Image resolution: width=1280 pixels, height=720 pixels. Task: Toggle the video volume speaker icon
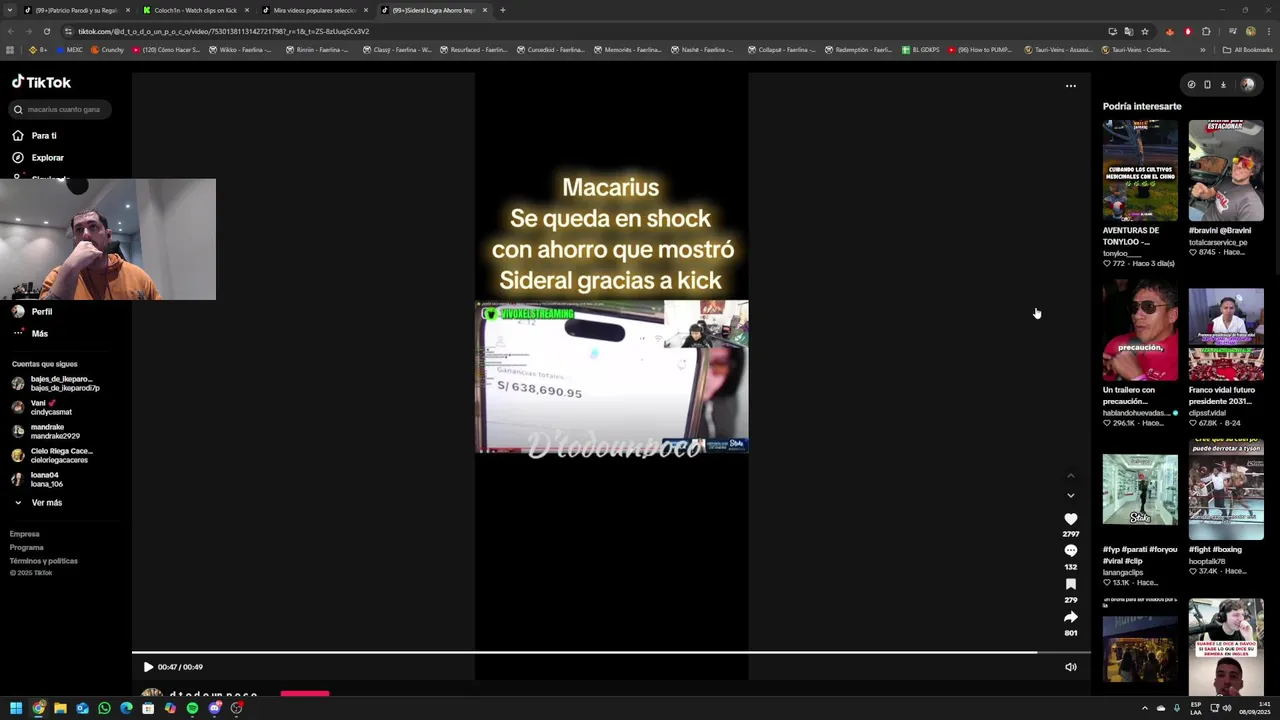pos(1070,667)
